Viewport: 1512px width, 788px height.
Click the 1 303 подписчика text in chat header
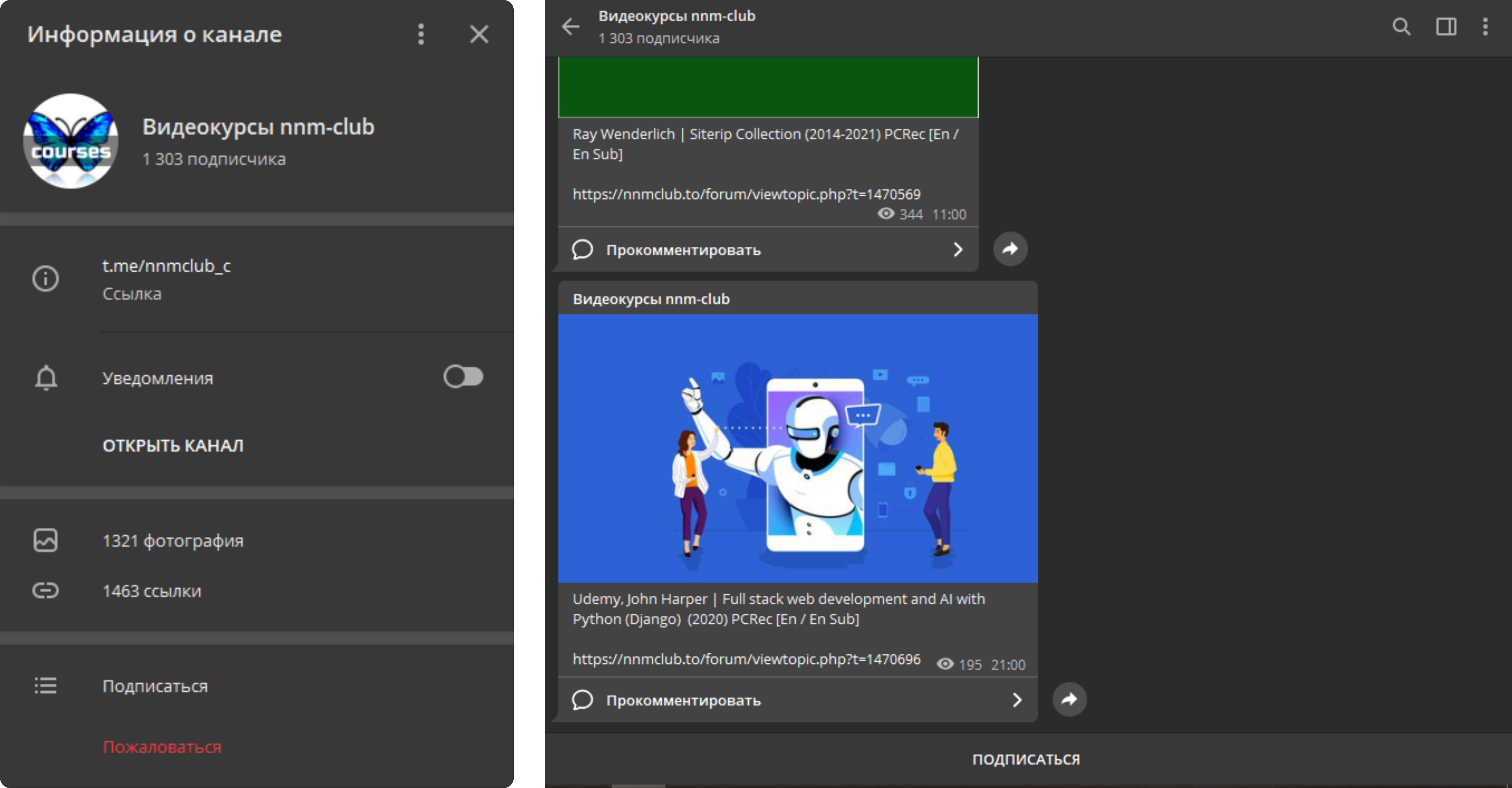(659, 39)
